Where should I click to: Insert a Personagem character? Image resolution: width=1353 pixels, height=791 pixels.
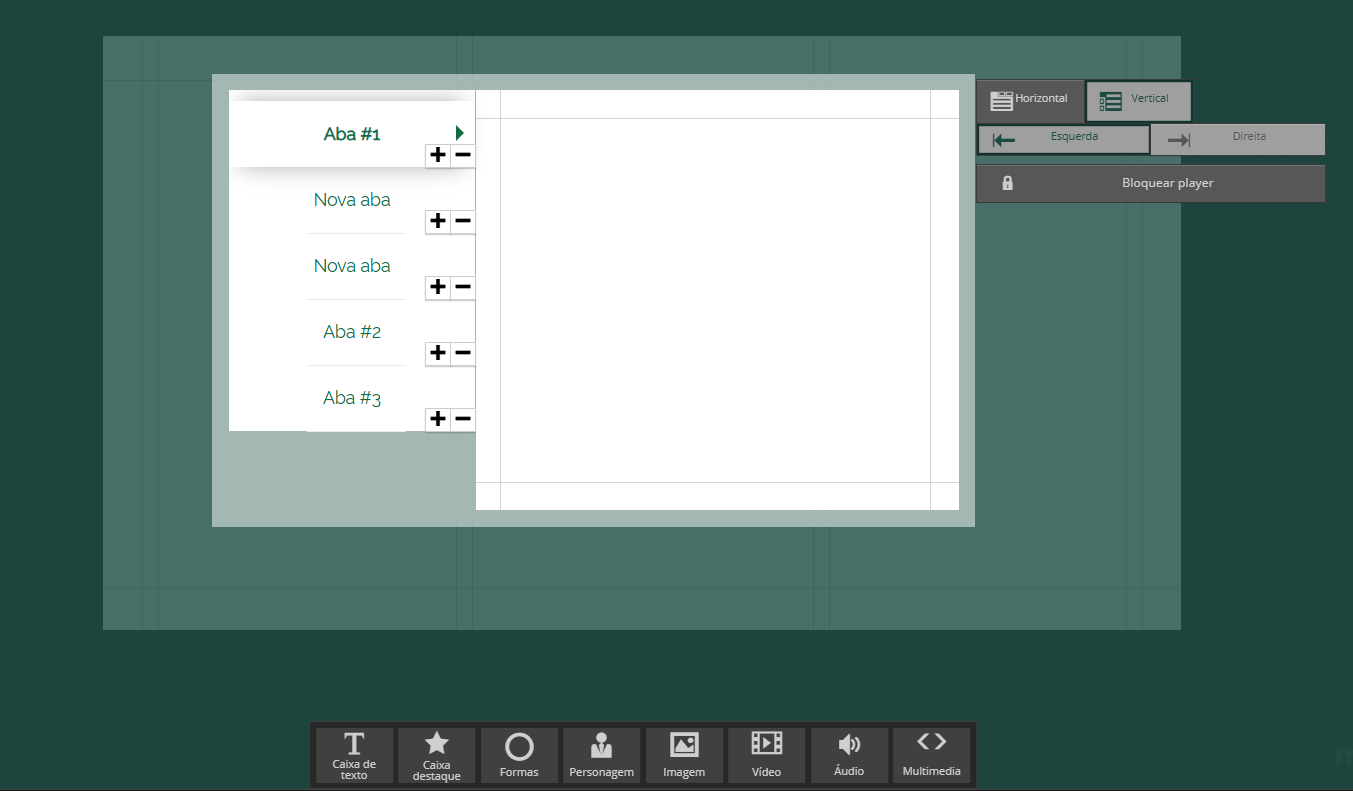pos(601,755)
